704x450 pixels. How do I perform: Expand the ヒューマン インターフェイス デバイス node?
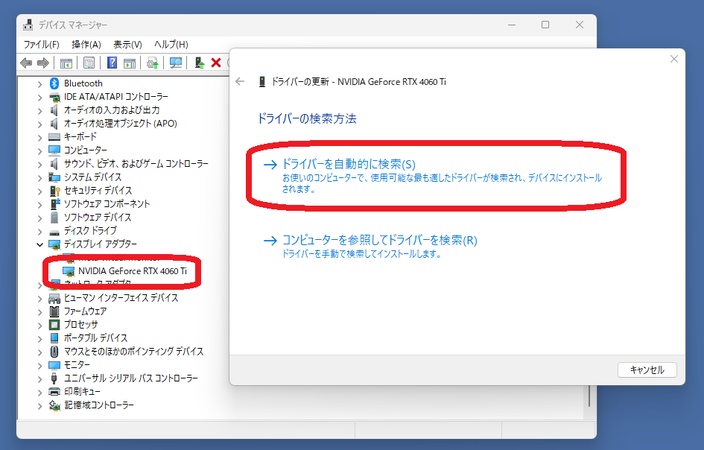[40, 298]
